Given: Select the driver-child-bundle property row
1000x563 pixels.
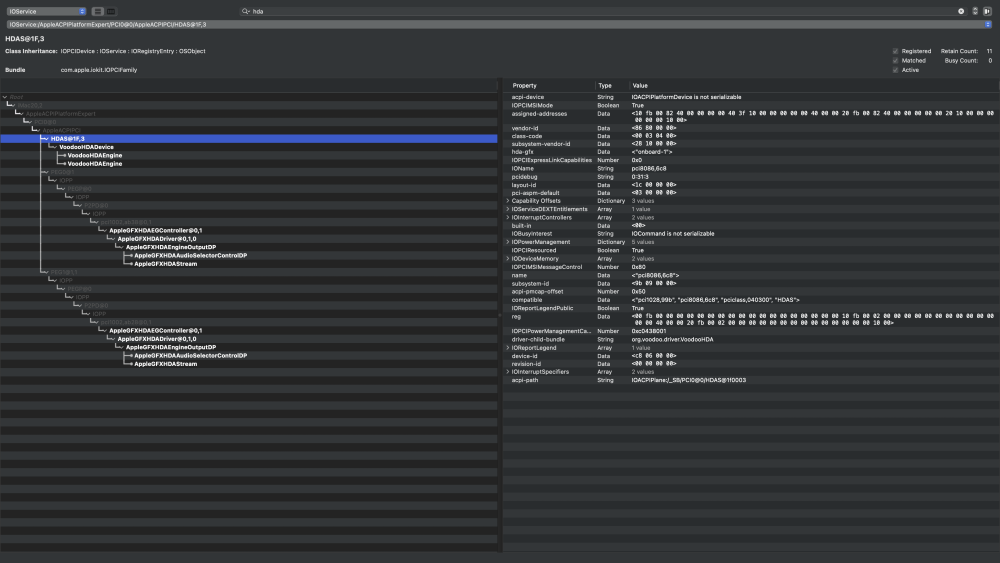Looking at the screenshot, I should (752, 339).
